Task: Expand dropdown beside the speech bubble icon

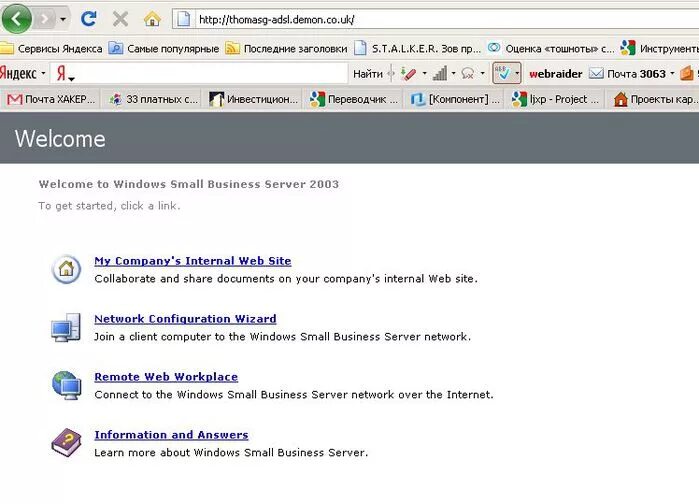Action: pos(482,73)
